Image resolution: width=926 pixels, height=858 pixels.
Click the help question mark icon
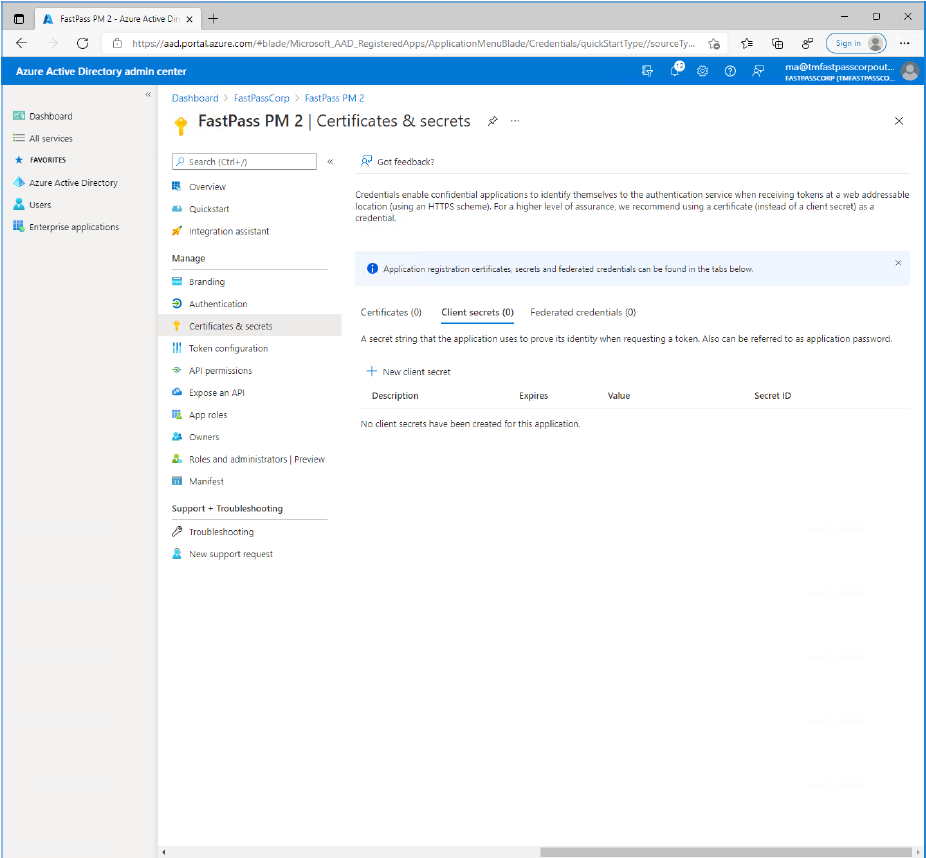(x=730, y=71)
